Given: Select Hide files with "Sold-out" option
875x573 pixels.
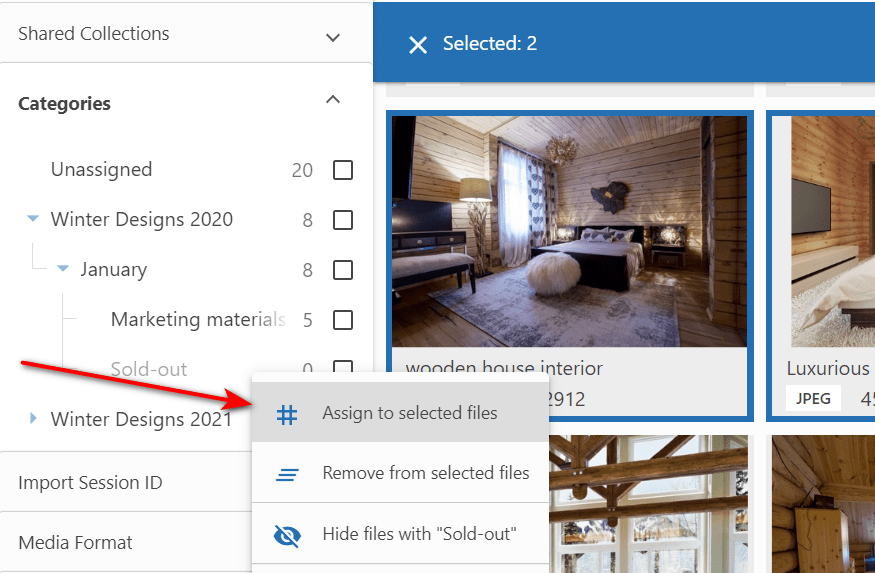Looking at the screenshot, I should [x=419, y=534].
